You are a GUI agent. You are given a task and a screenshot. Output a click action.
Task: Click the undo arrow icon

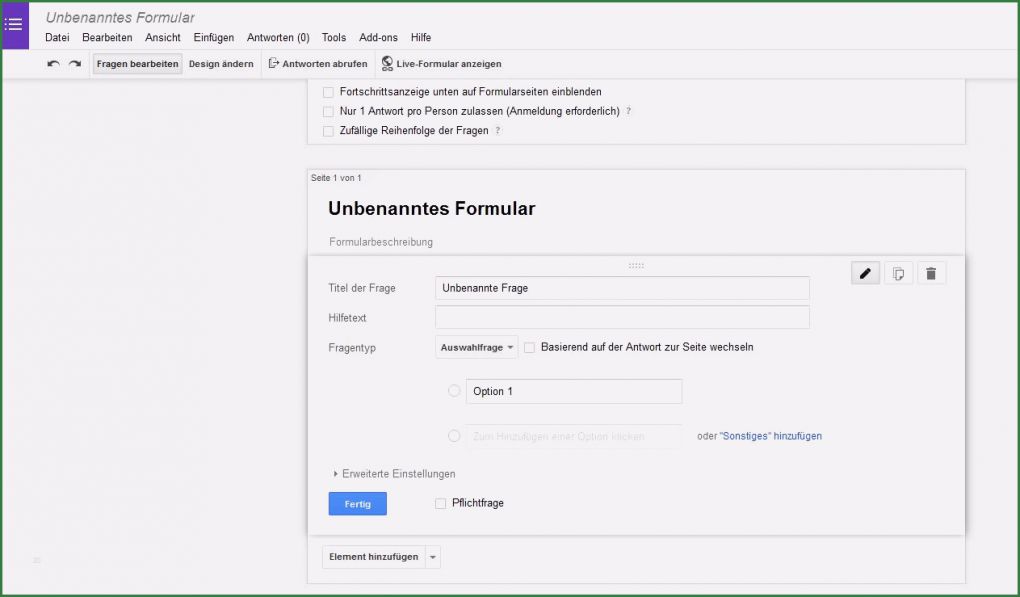pos(53,63)
